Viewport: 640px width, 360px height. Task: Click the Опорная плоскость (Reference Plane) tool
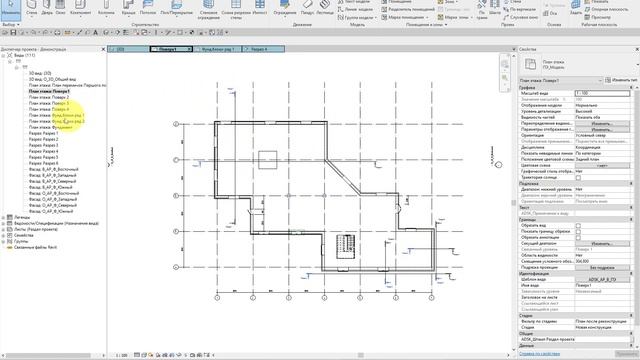(606, 9)
